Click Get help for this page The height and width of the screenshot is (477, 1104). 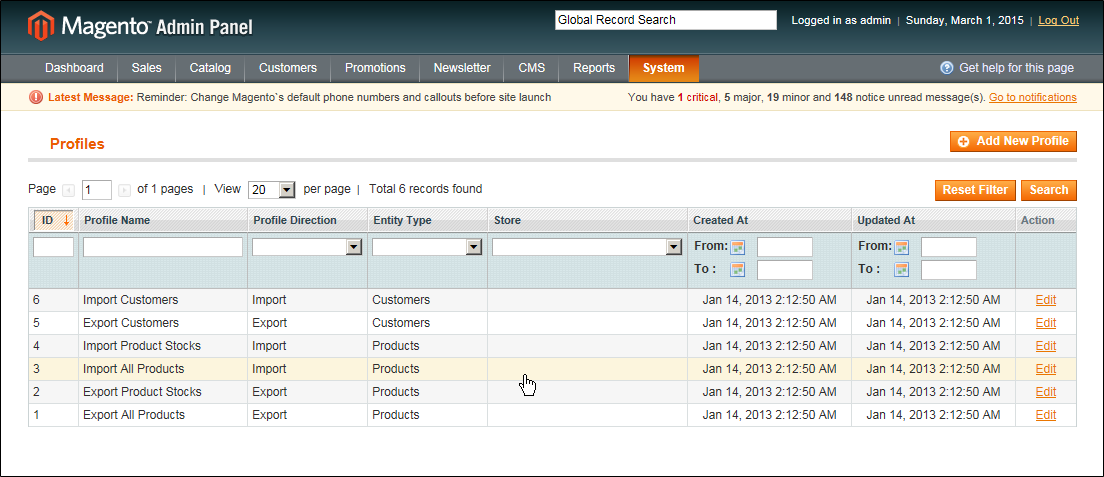1016,68
